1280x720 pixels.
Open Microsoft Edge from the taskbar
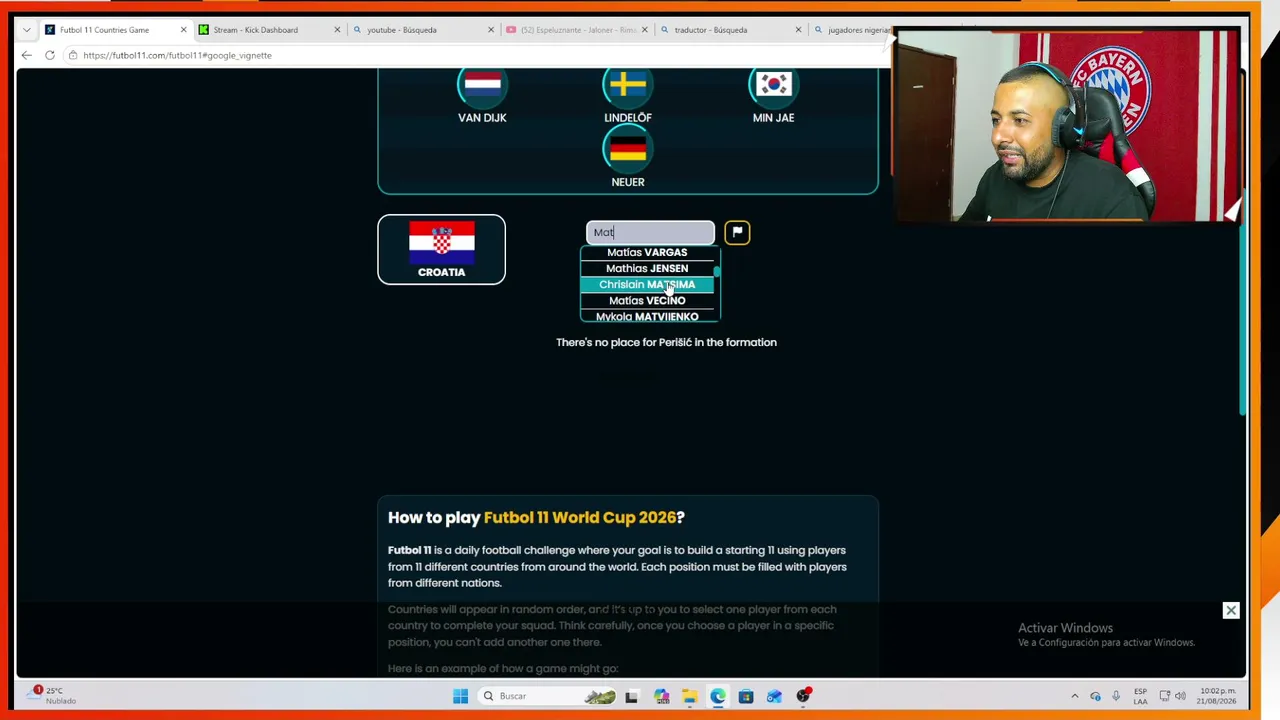click(x=718, y=696)
